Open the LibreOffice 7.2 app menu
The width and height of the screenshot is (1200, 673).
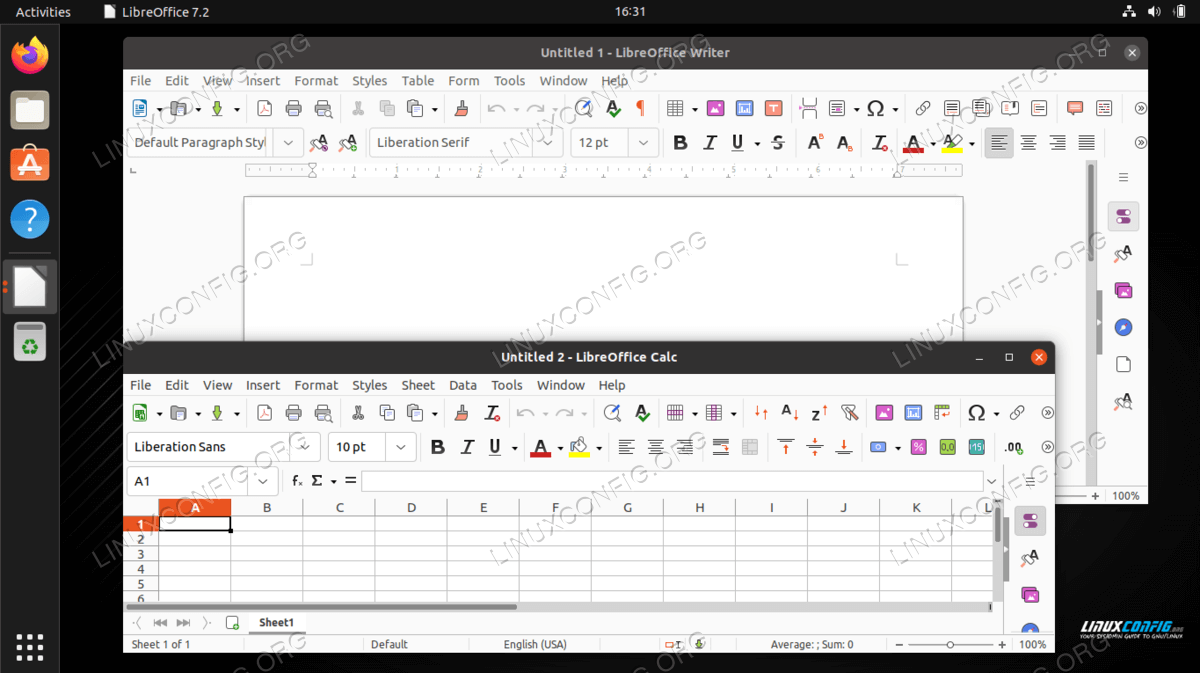point(157,12)
